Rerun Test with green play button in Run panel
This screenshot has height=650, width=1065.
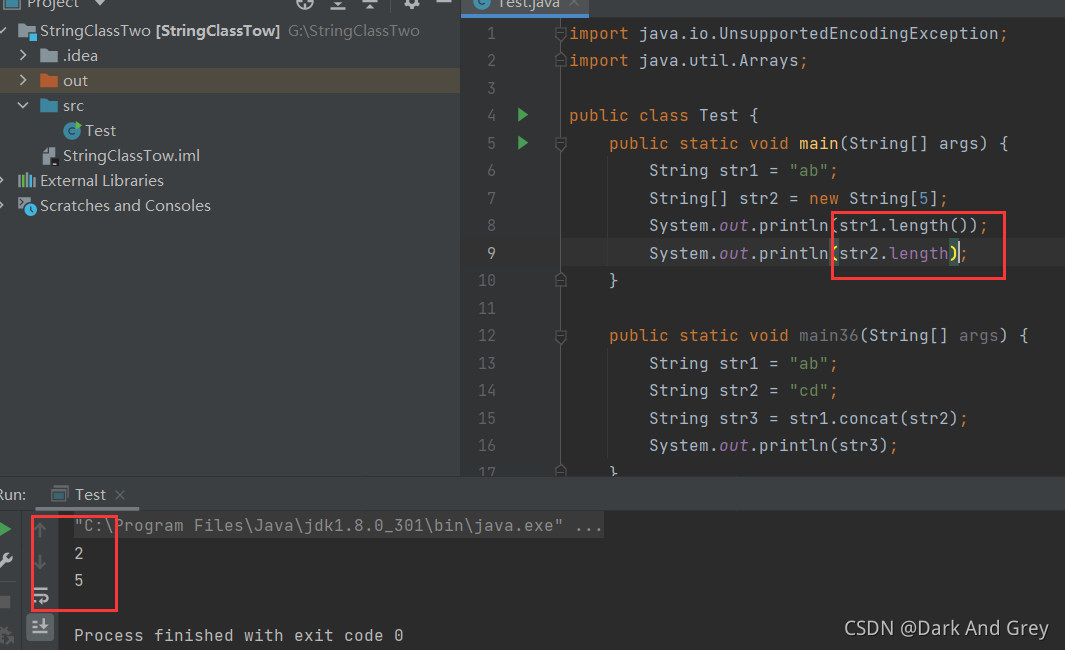pos(5,529)
